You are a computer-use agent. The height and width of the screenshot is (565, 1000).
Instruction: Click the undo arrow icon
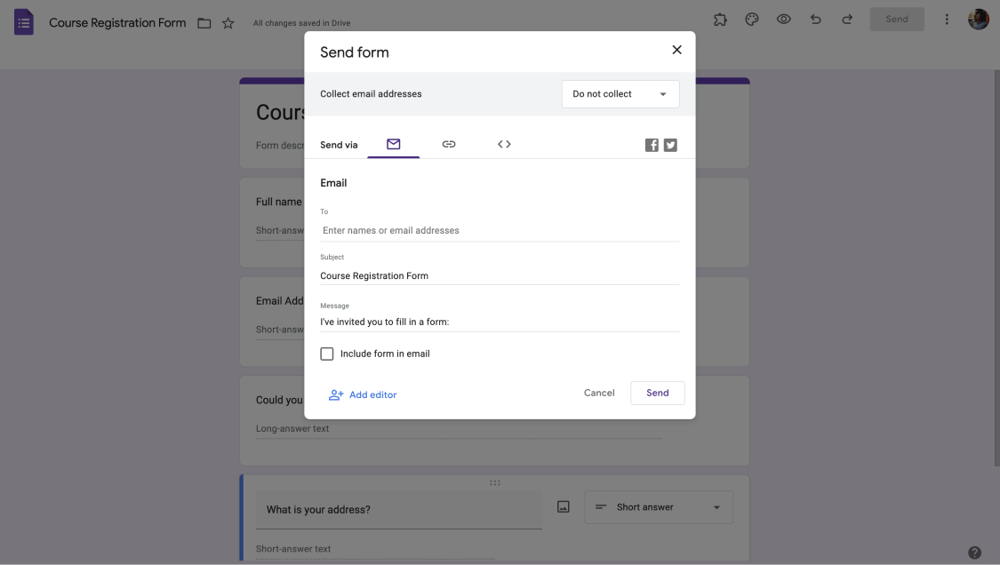click(816, 19)
